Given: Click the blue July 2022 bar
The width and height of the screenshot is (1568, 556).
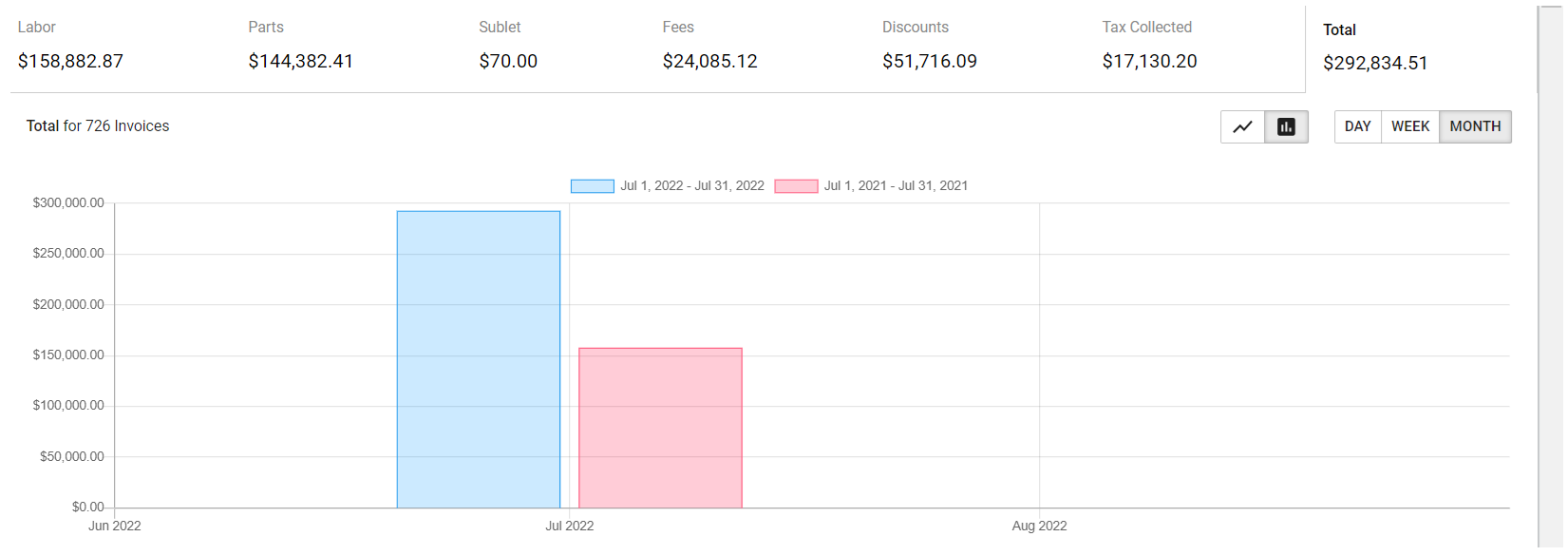Looking at the screenshot, I should point(479,359).
